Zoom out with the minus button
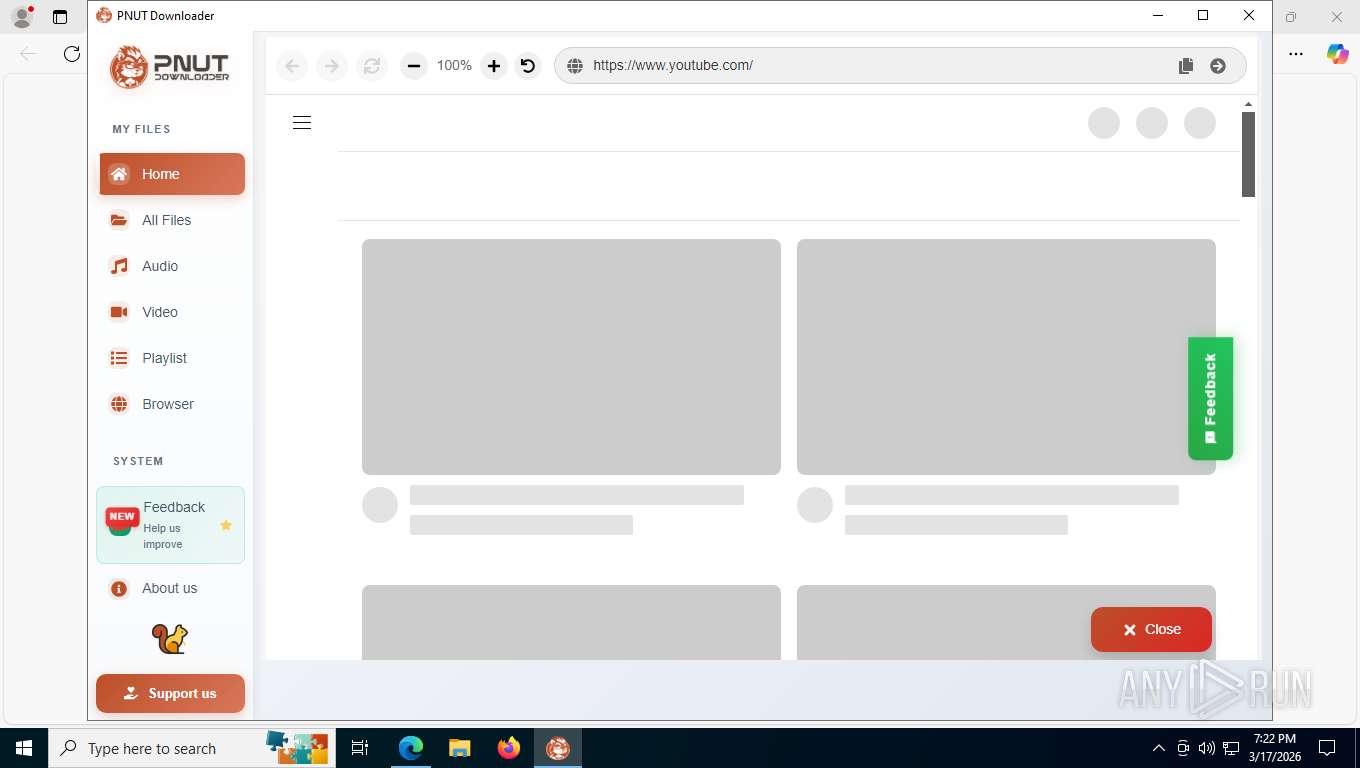 tap(414, 66)
